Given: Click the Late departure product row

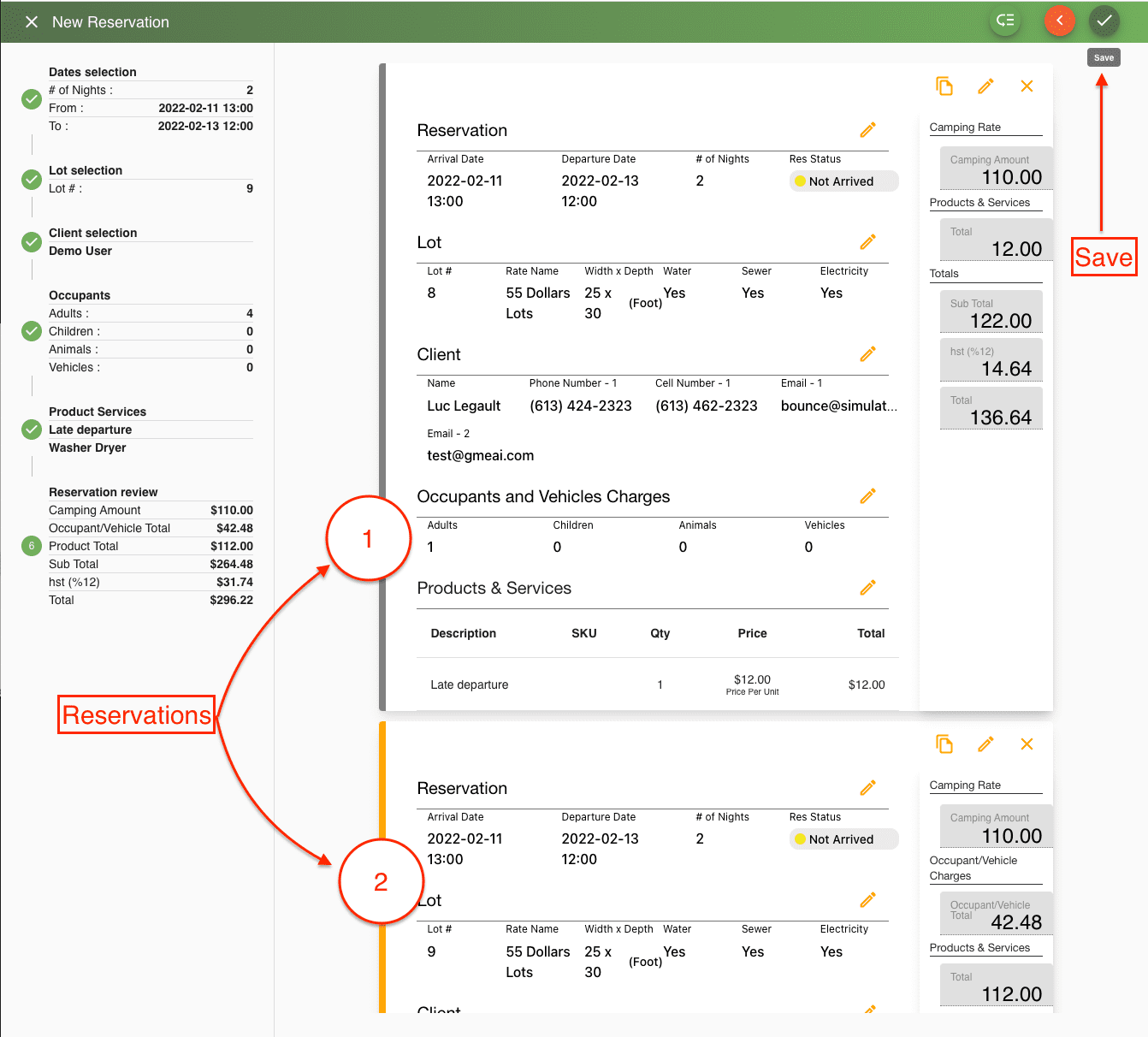Looking at the screenshot, I should coord(657,684).
